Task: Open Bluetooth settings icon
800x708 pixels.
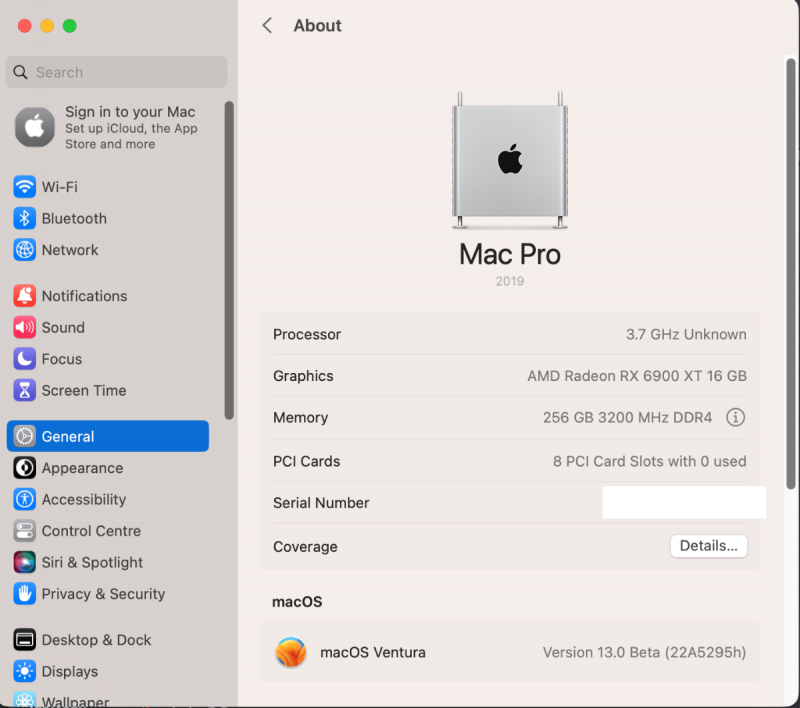Action: (x=25, y=219)
